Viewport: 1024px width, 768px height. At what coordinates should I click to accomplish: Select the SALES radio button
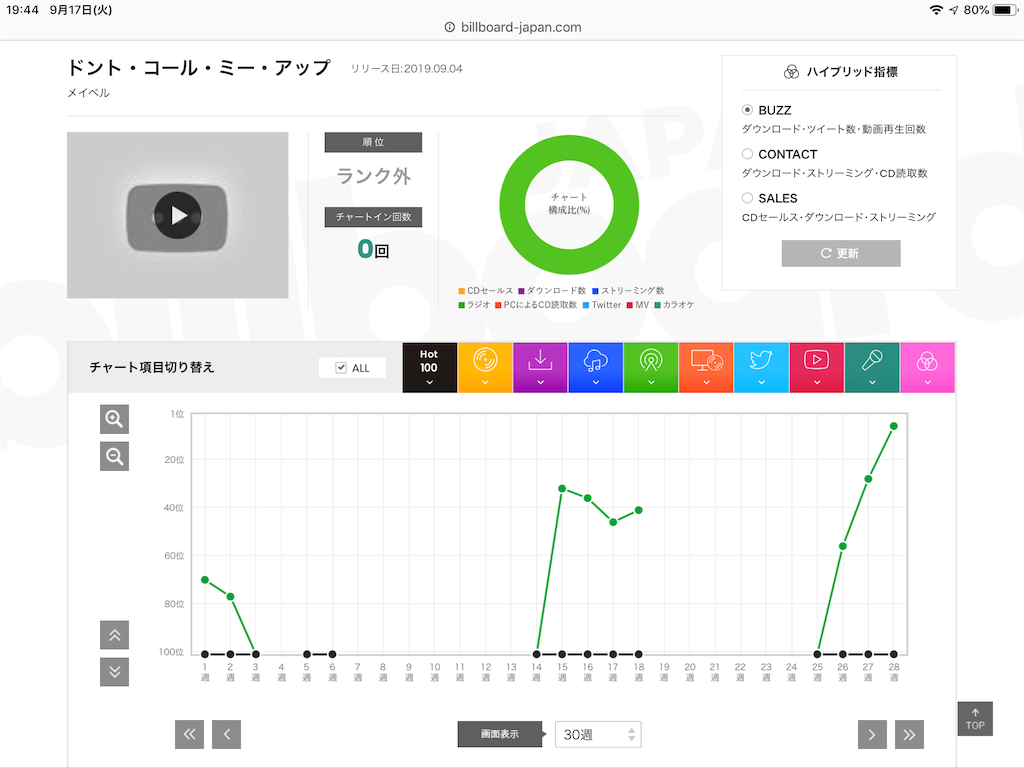coord(748,198)
